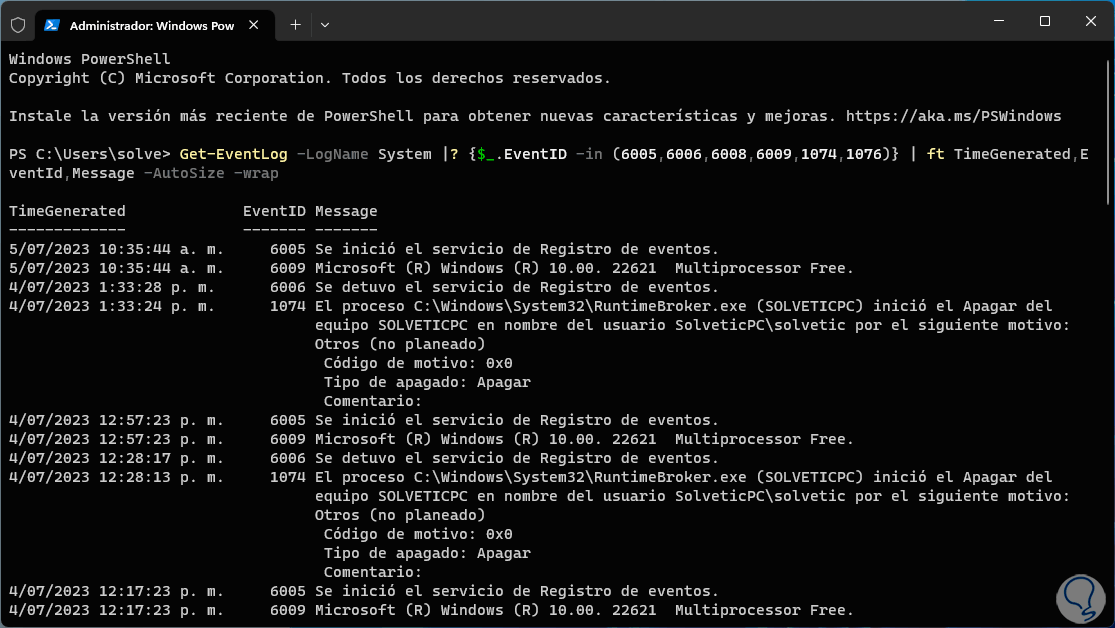Expand the new tab profile dropdown chevron
Image resolution: width=1115 pixels, height=628 pixels.
point(325,24)
